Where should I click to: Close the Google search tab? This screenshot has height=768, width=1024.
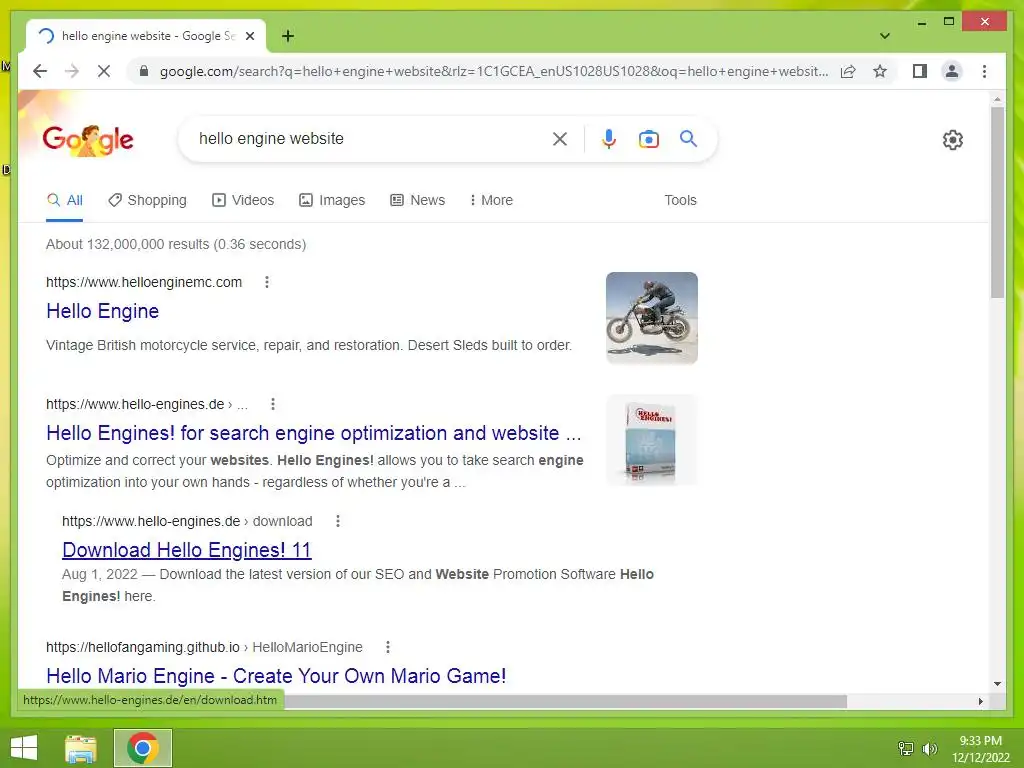point(249,36)
